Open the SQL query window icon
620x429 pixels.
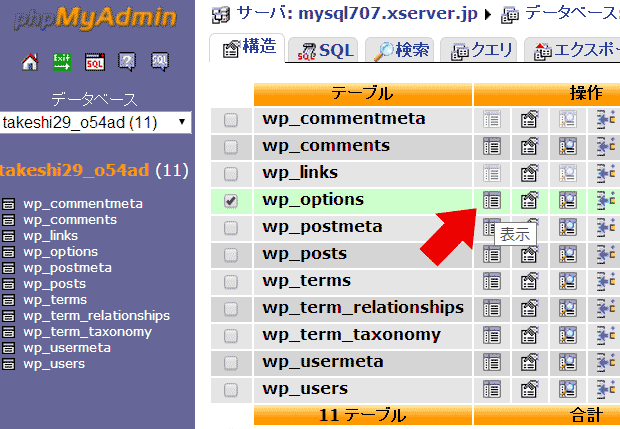pos(95,62)
